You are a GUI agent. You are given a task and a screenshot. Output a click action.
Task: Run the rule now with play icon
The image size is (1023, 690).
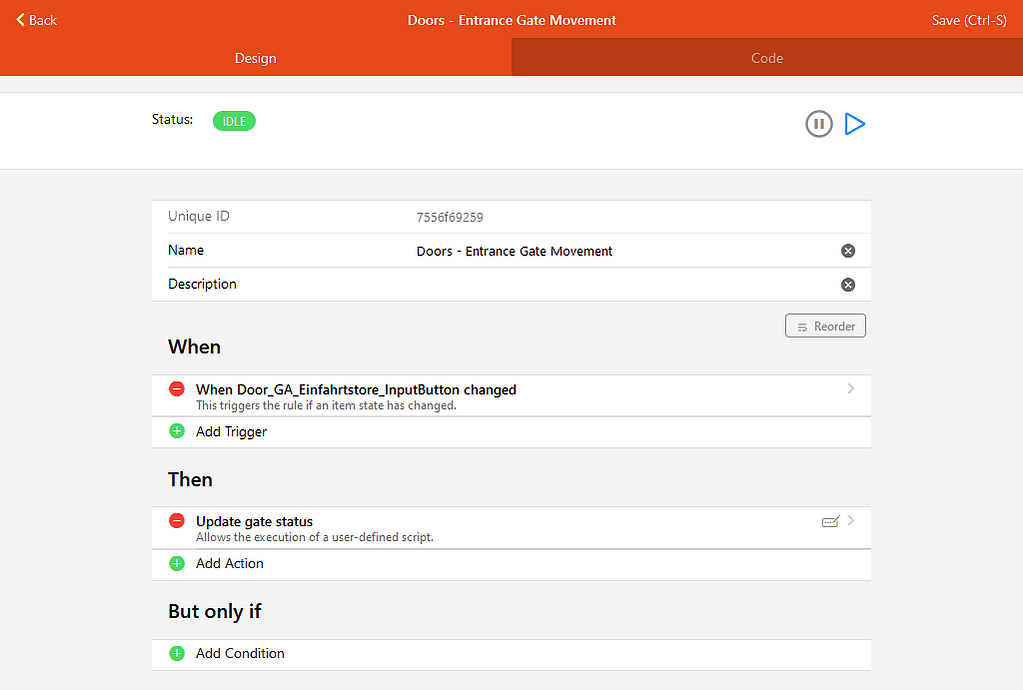click(x=855, y=123)
